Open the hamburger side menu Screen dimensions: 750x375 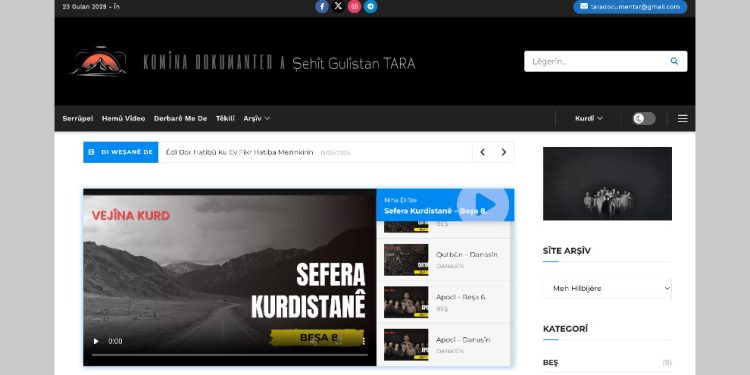coord(683,118)
